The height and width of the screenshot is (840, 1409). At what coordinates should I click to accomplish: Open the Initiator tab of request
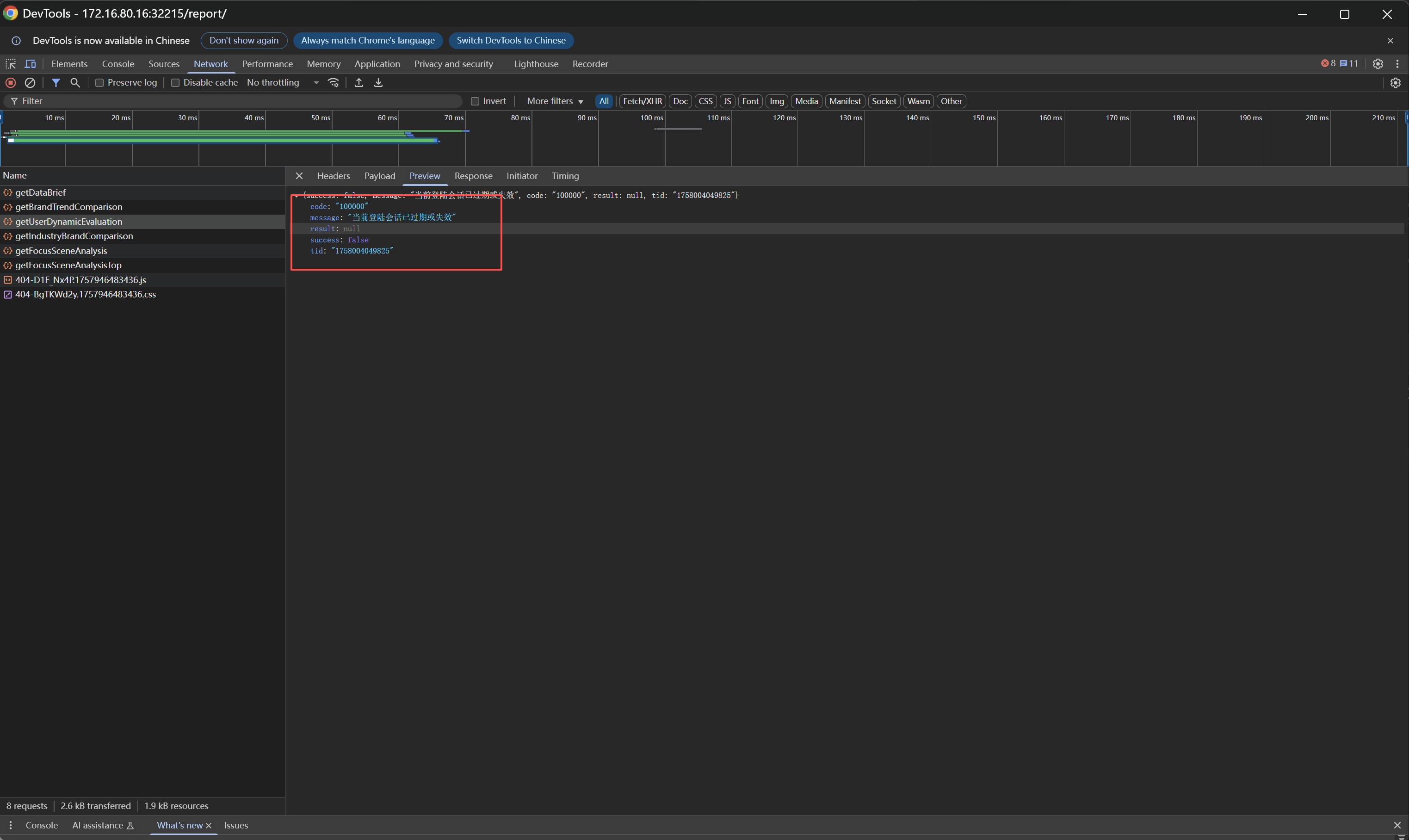522,176
